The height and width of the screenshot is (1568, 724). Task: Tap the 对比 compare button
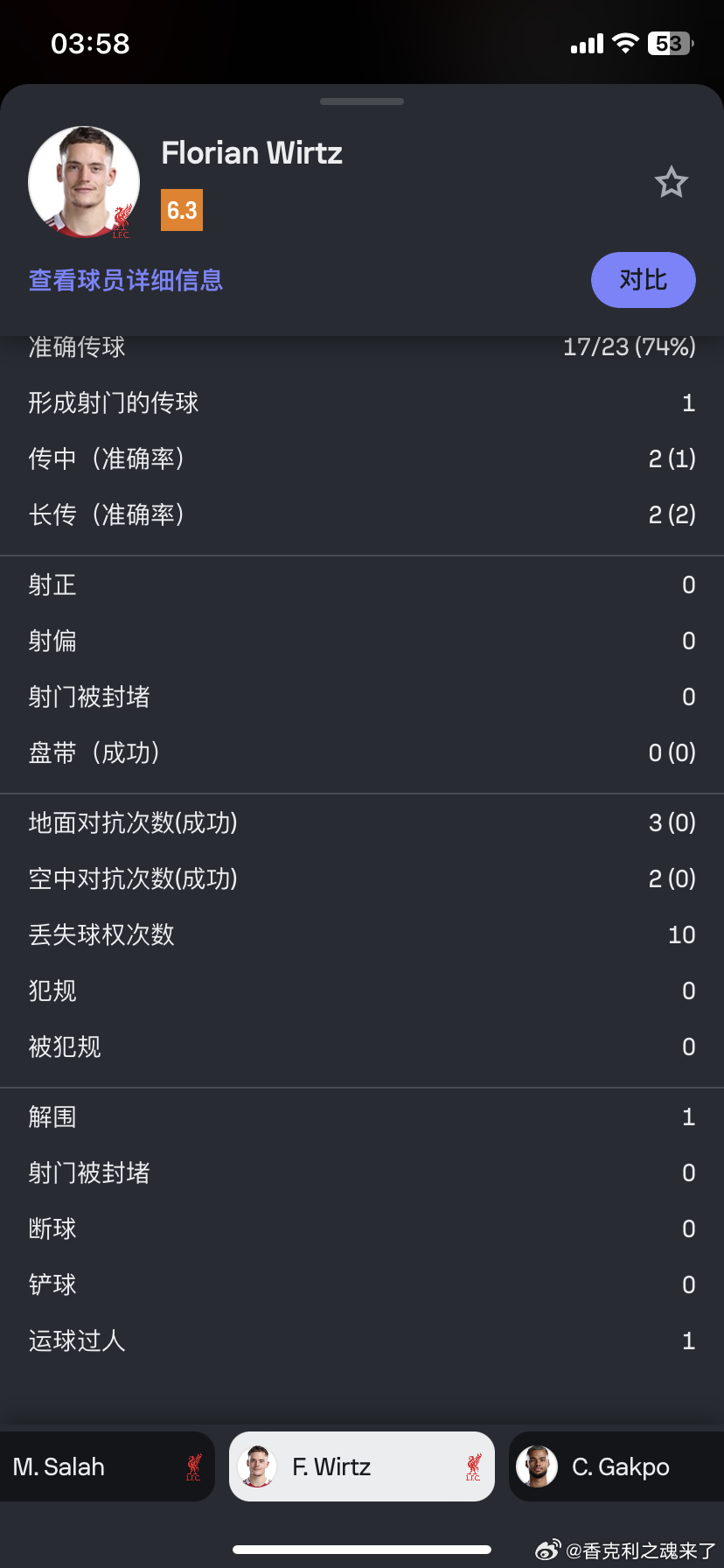pos(644,280)
